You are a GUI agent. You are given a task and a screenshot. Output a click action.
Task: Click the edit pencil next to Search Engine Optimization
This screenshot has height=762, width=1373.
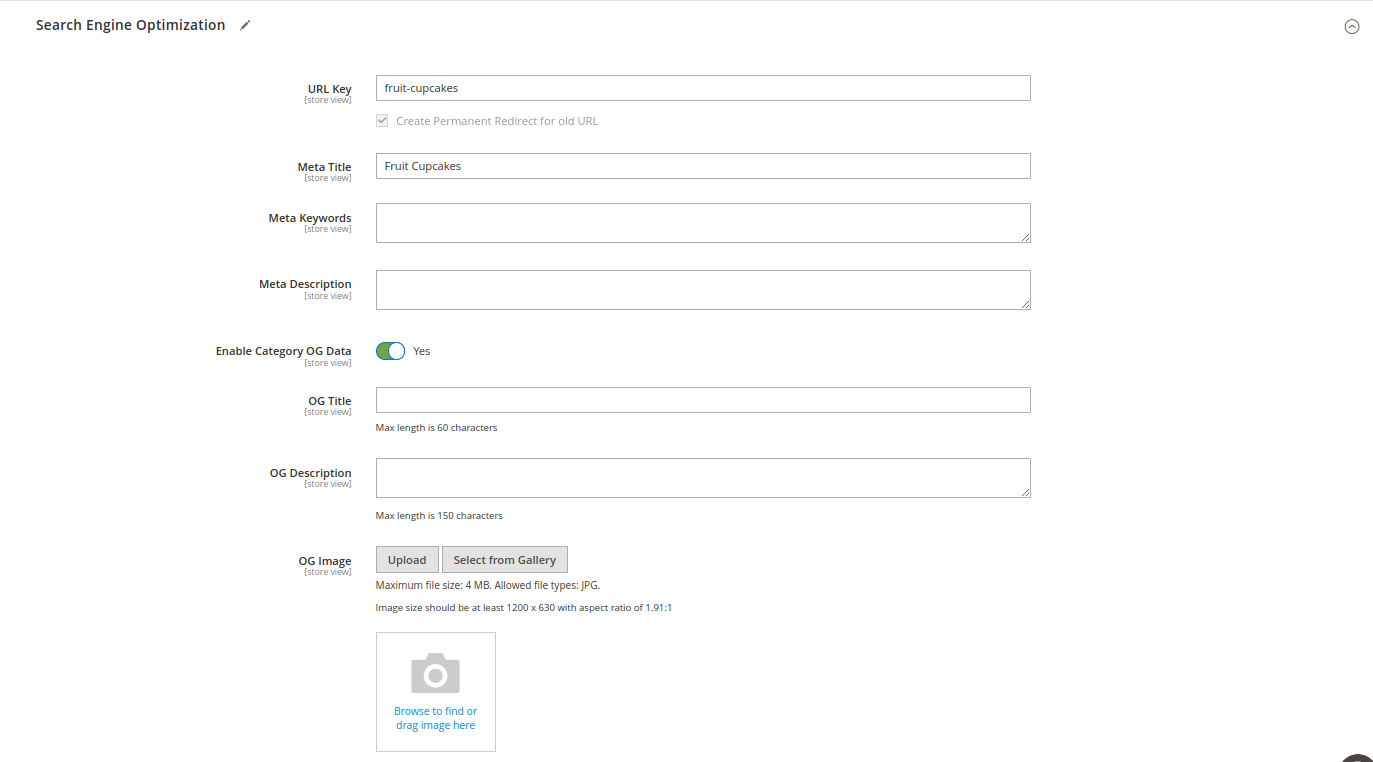pyautogui.click(x=245, y=24)
